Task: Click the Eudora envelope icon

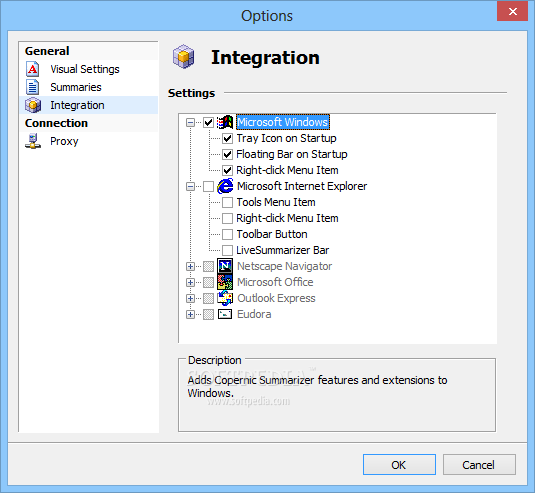Action: pos(225,314)
